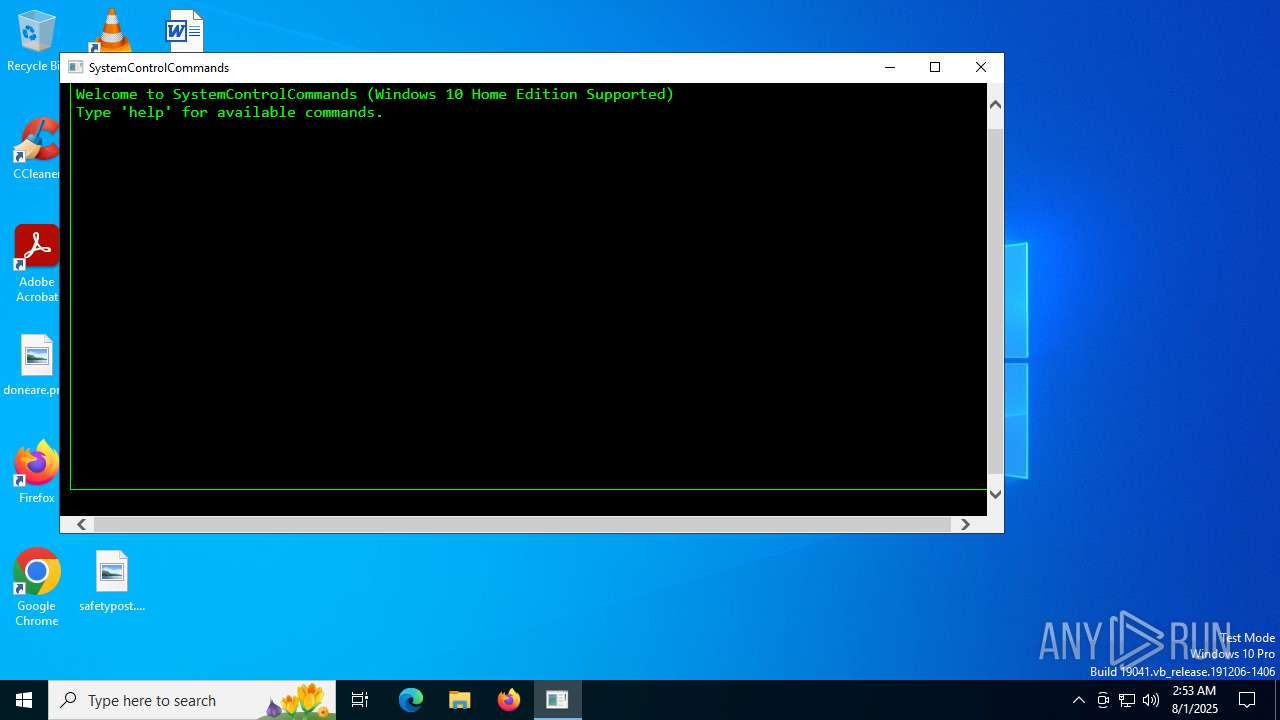Click the "Type 'help' for available commands" line

coord(229,112)
